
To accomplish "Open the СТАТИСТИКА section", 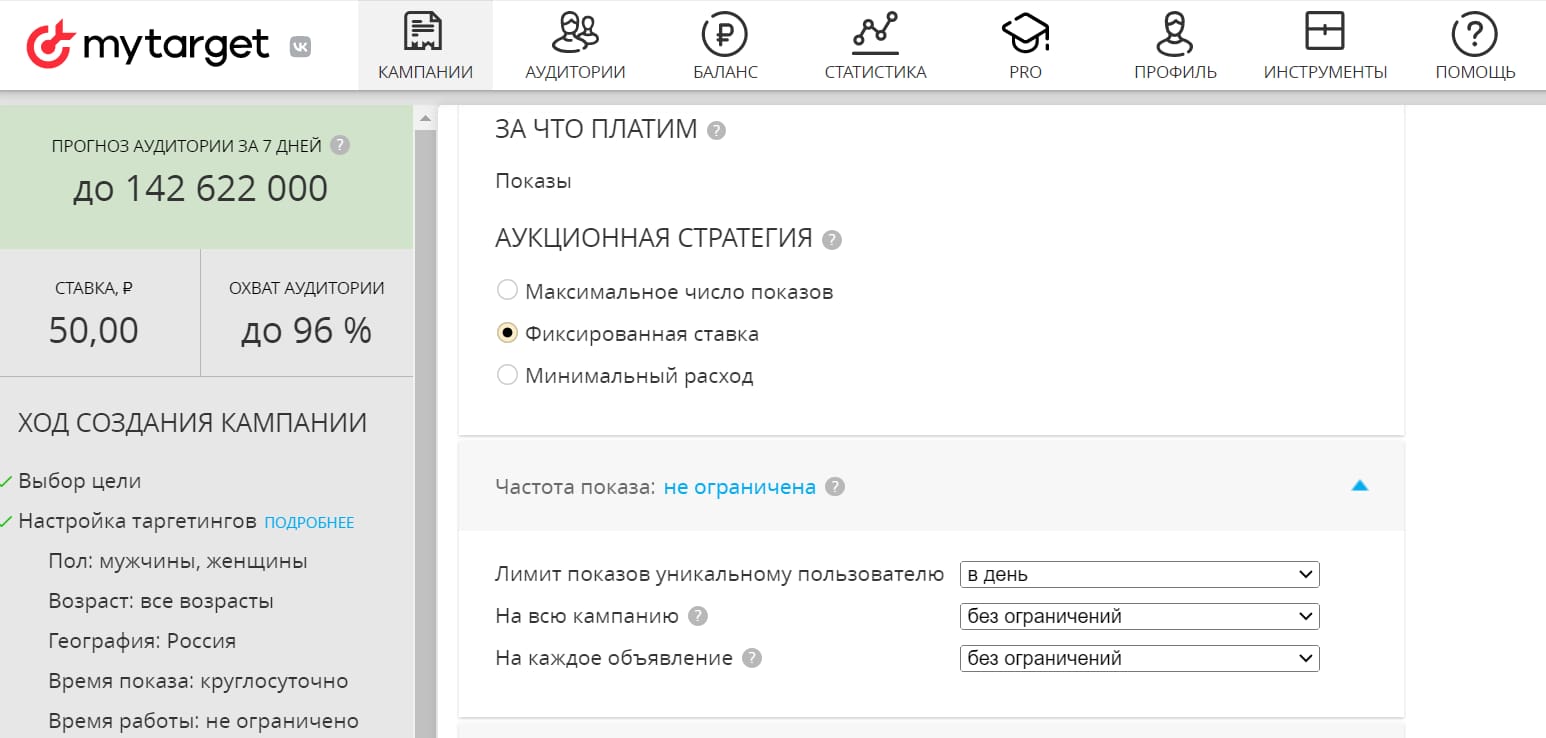I will [x=875, y=44].
